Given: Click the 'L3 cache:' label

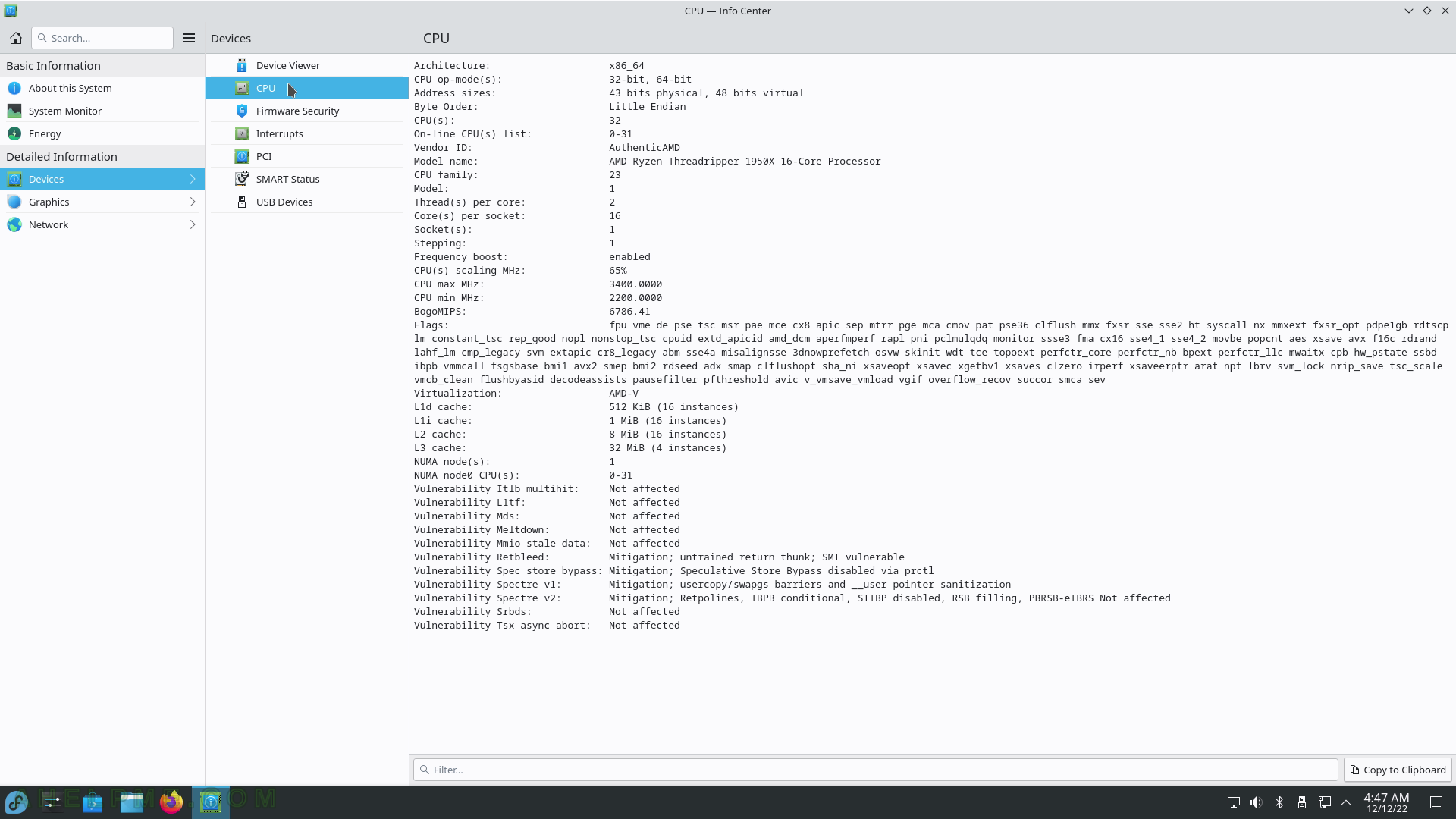Looking at the screenshot, I should (x=440, y=447).
